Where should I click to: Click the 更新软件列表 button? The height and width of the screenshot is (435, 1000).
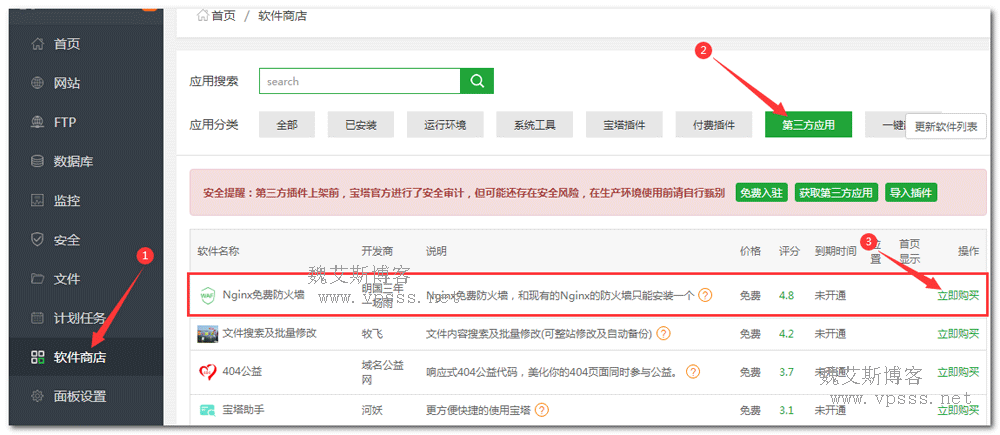[x=946, y=126]
